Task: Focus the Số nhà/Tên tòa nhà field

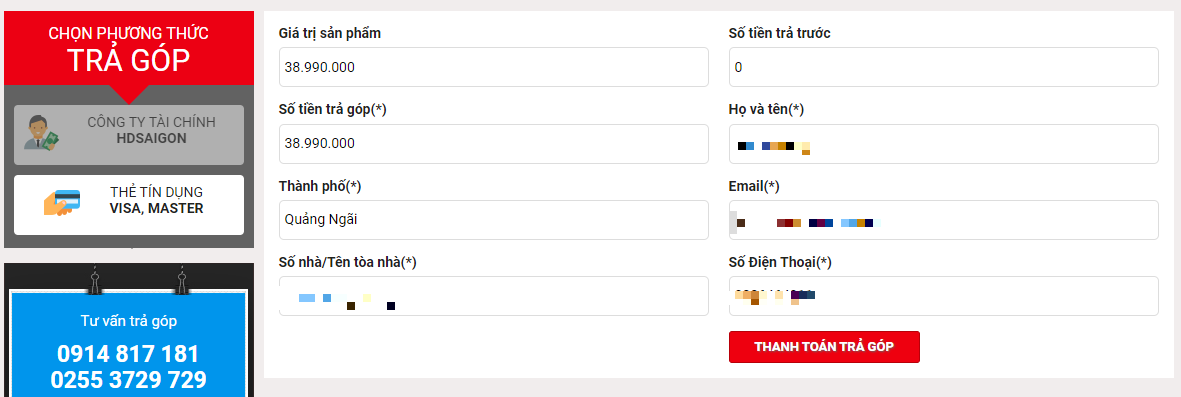Action: click(x=493, y=296)
